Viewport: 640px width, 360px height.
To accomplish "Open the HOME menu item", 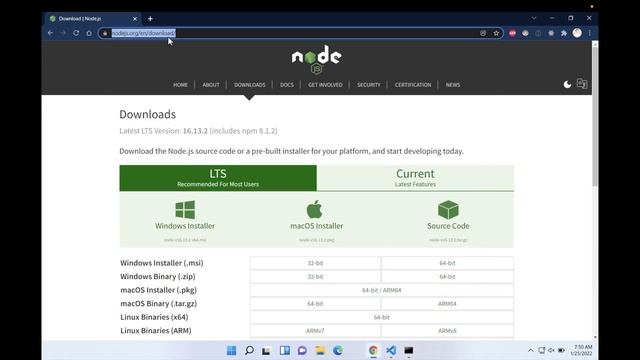I will coord(180,85).
